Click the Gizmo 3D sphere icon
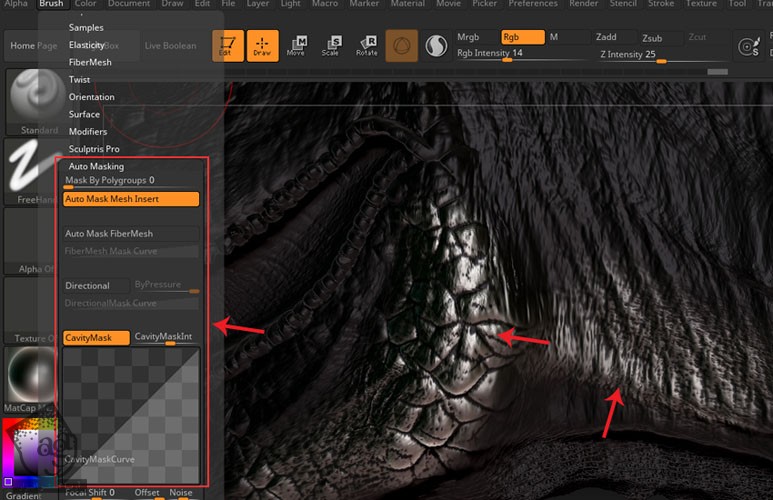This screenshot has width=773, height=500. [x=402, y=45]
